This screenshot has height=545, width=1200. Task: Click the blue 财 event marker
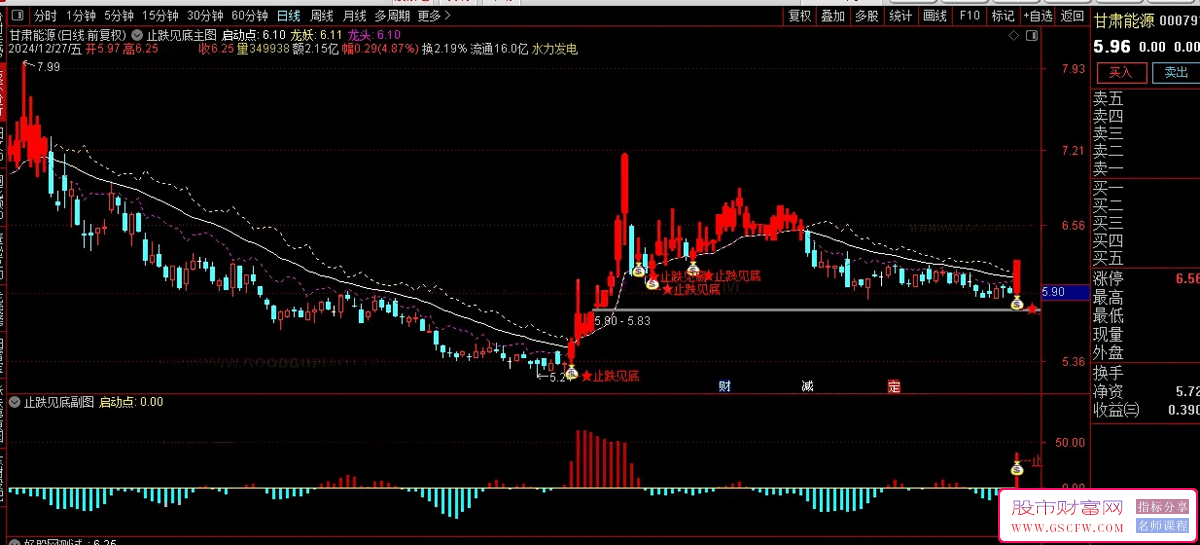tap(725, 386)
